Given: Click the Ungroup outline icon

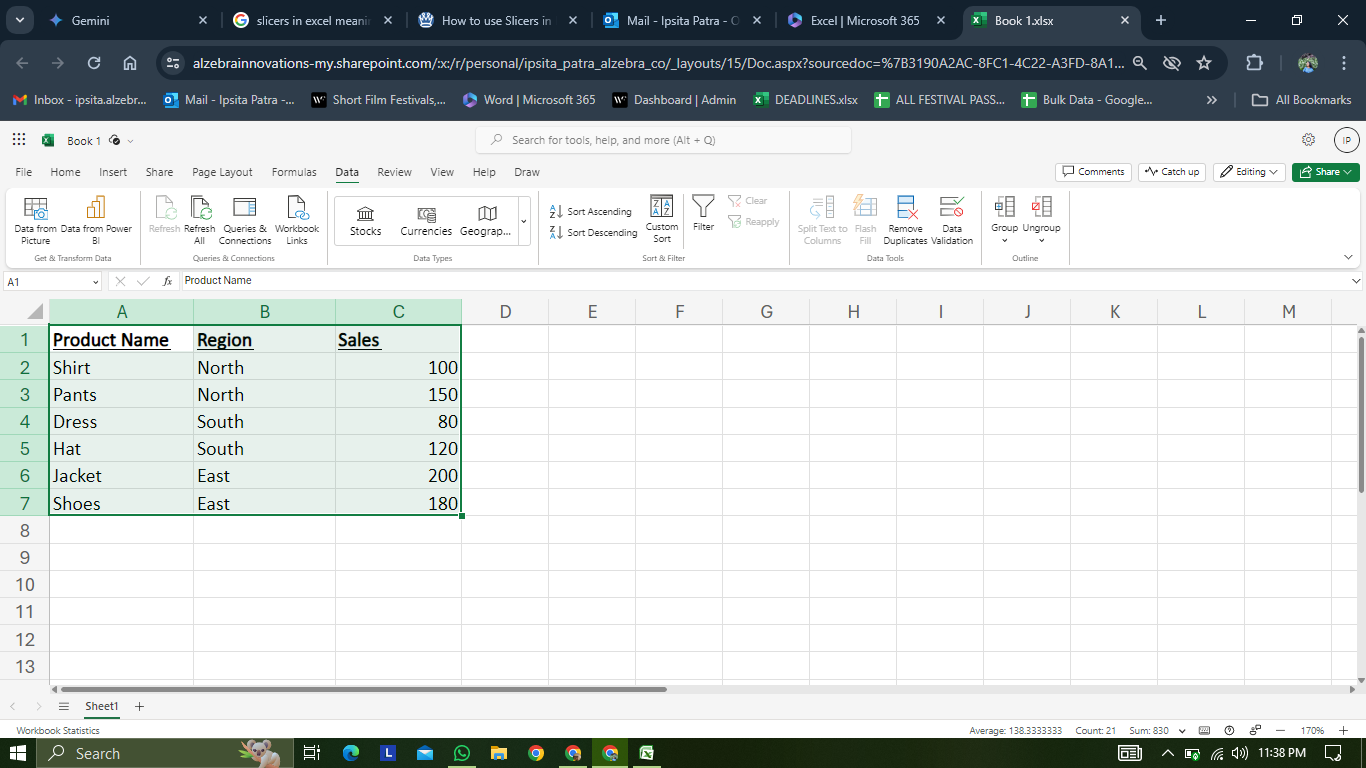Looking at the screenshot, I should (x=1041, y=207).
